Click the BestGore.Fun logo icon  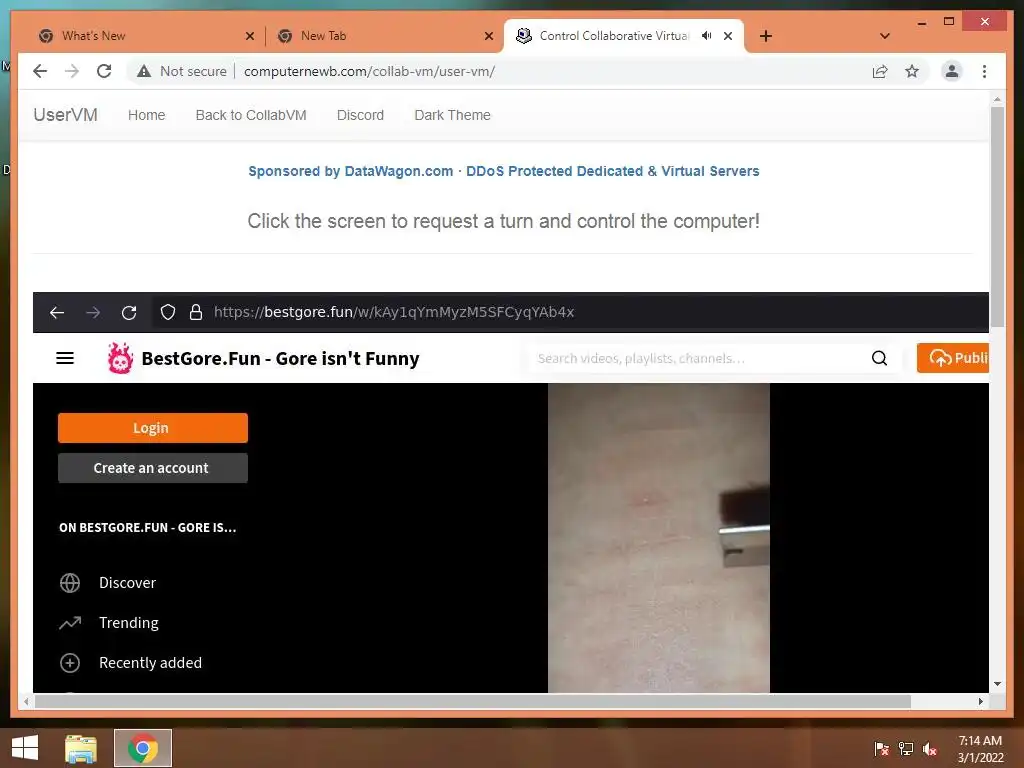[120, 358]
